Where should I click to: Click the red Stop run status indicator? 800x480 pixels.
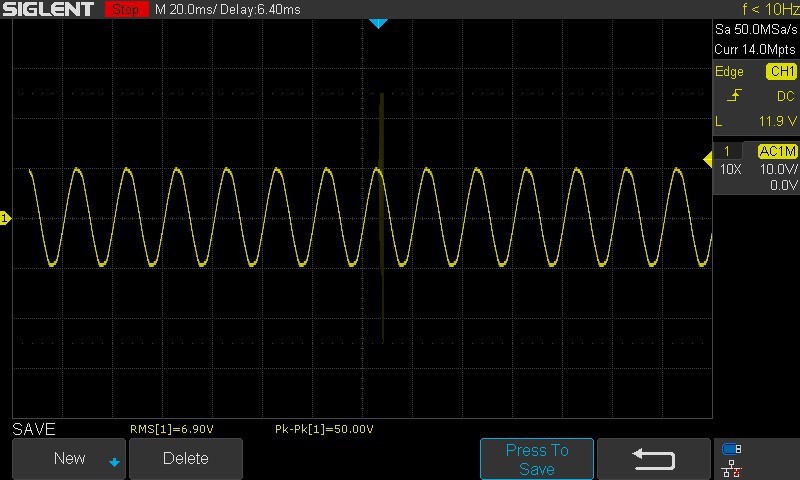(126, 9)
